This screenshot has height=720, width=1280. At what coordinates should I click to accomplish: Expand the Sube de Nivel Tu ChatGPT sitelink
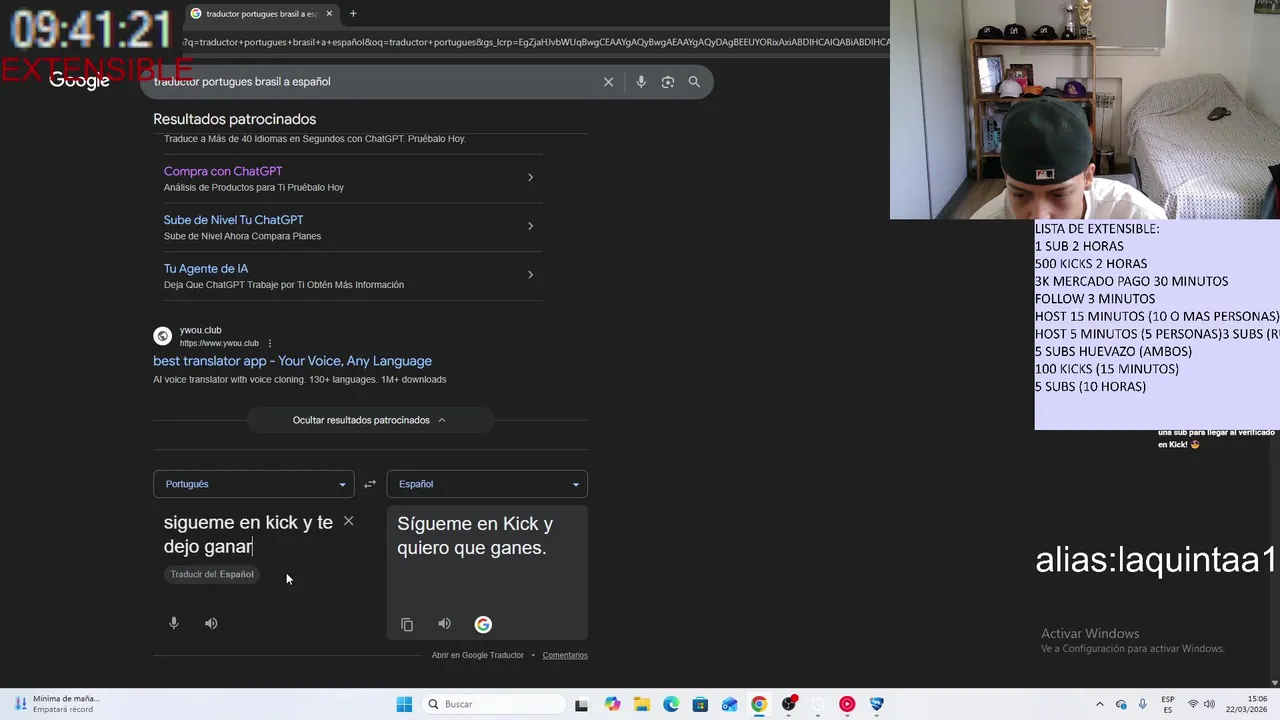point(530,226)
